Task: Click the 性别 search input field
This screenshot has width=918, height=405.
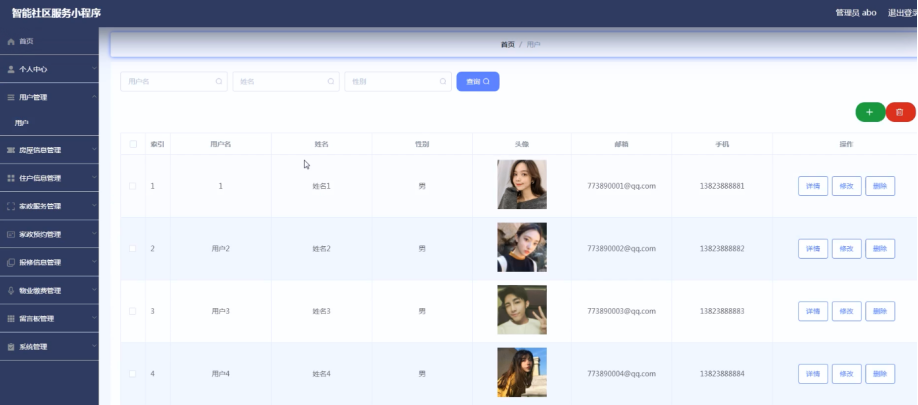Action: [398, 81]
